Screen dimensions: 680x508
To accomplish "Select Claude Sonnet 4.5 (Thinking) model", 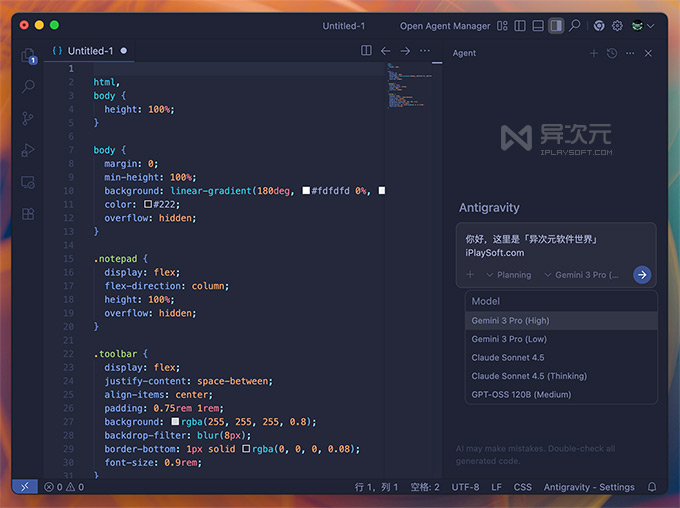I will tap(529, 376).
